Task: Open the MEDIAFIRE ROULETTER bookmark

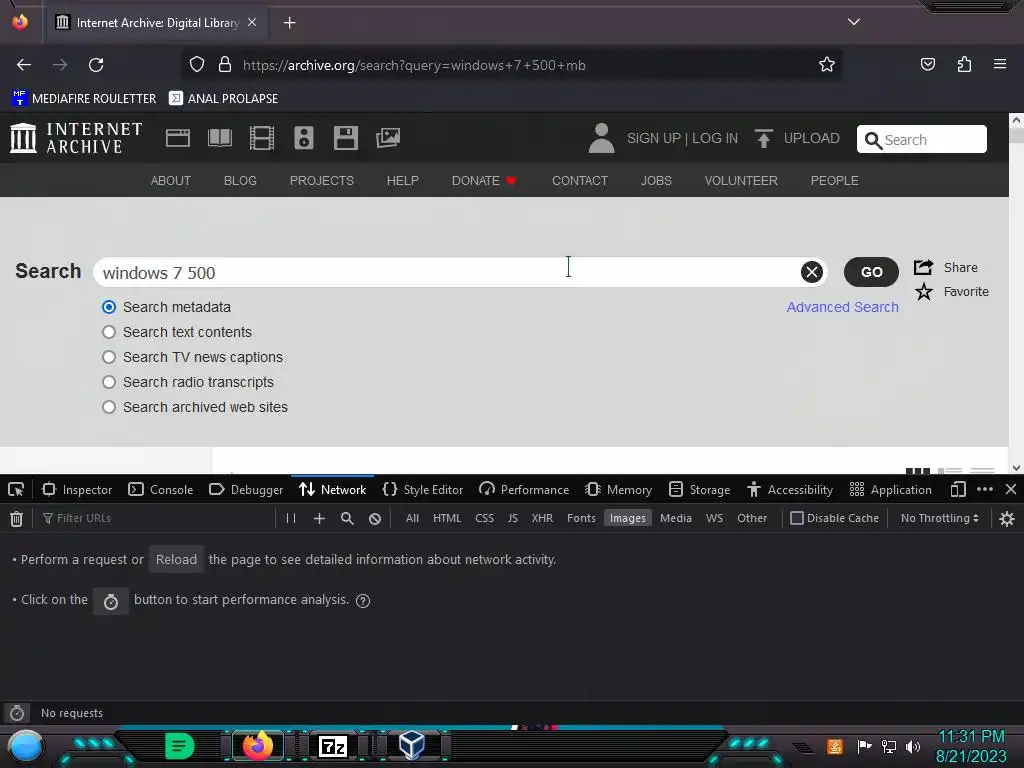Action: point(84,99)
